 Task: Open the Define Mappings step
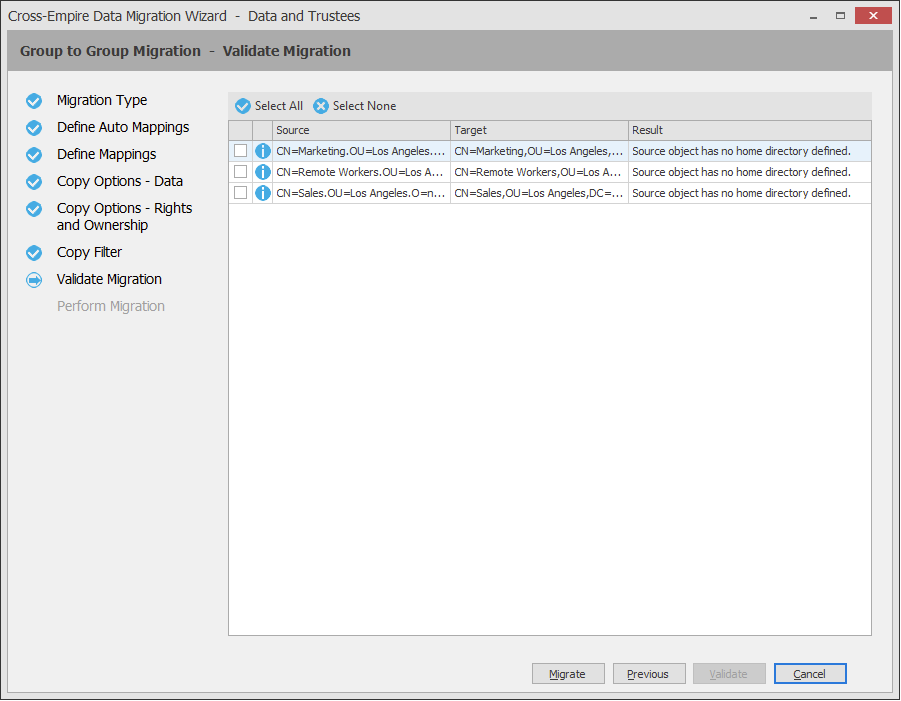106,155
